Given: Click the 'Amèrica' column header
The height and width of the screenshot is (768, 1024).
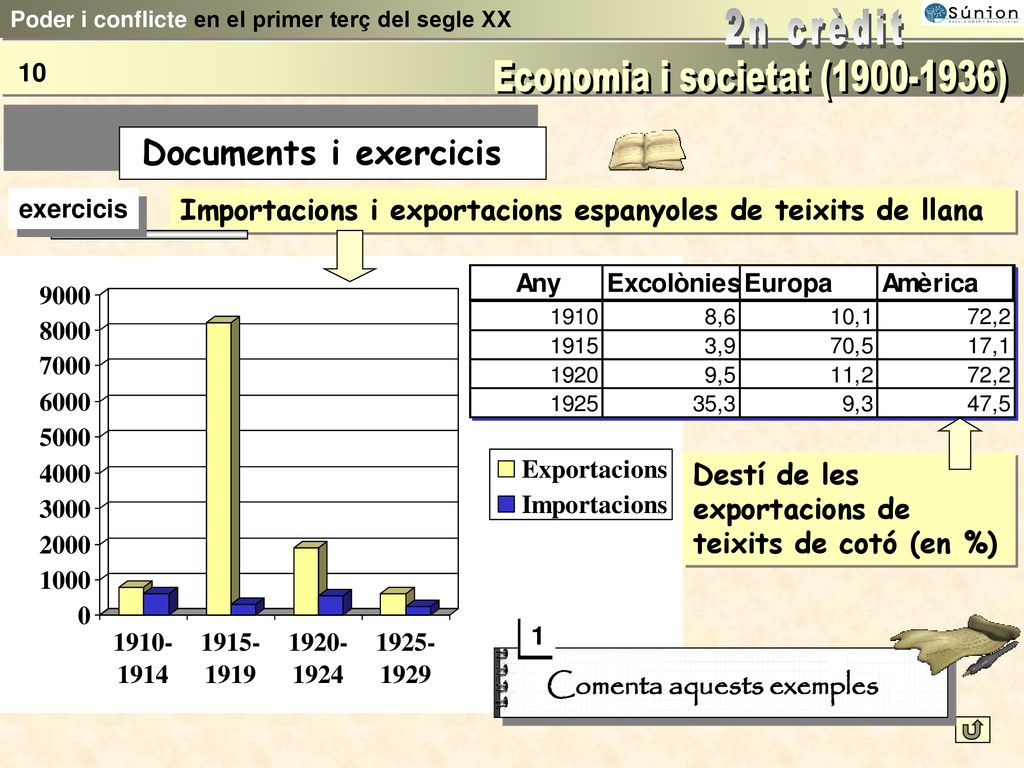Looking at the screenshot, I should click(x=945, y=283).
